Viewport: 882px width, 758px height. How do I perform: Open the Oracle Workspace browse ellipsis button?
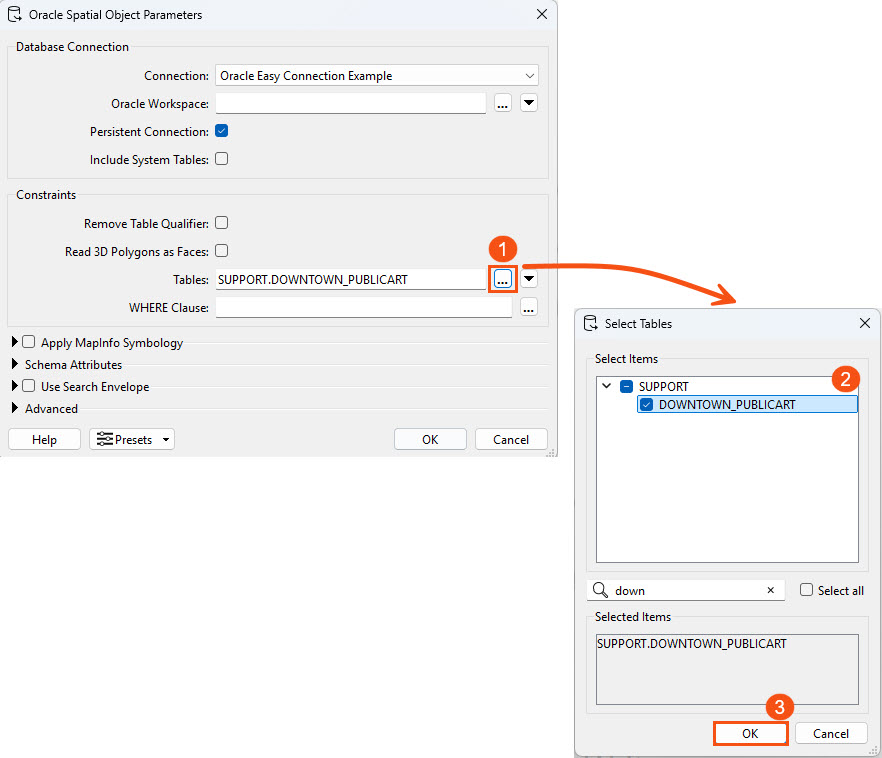point(502,102)
